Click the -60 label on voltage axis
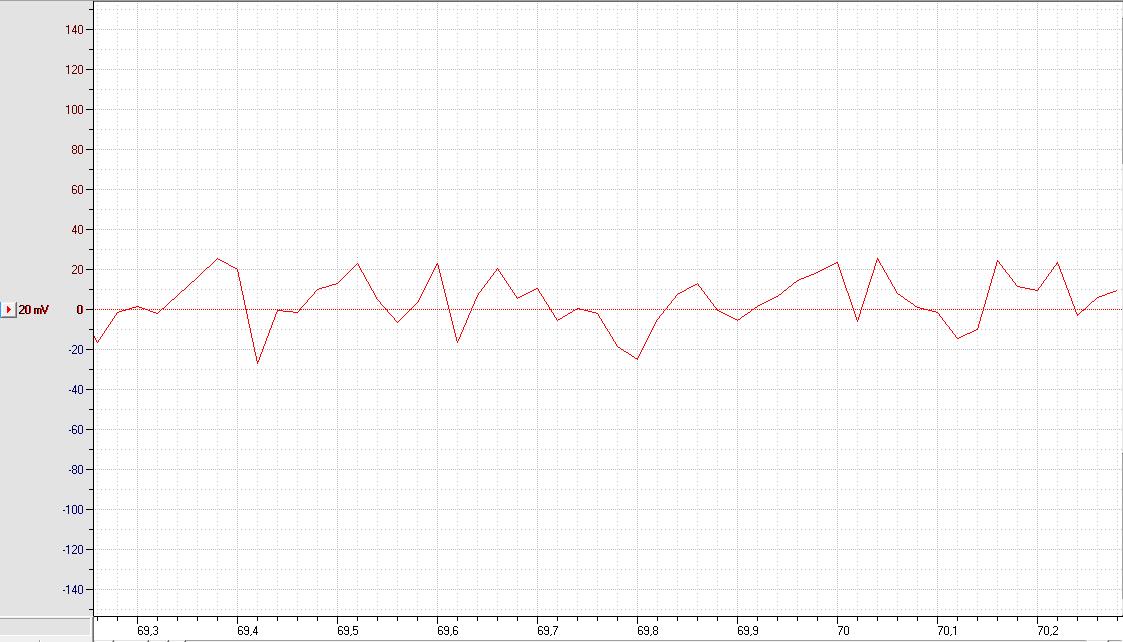 [x=75, y=430]
